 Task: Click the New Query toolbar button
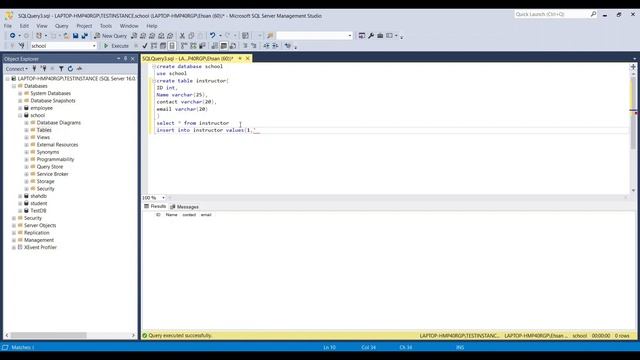pos(111,36)
